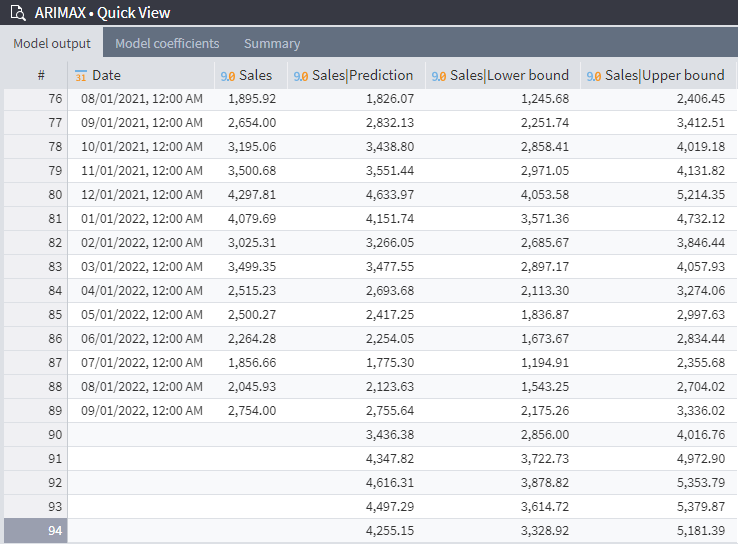
Task: Click the prediction value 4,347.82
Action: [390, 459]
